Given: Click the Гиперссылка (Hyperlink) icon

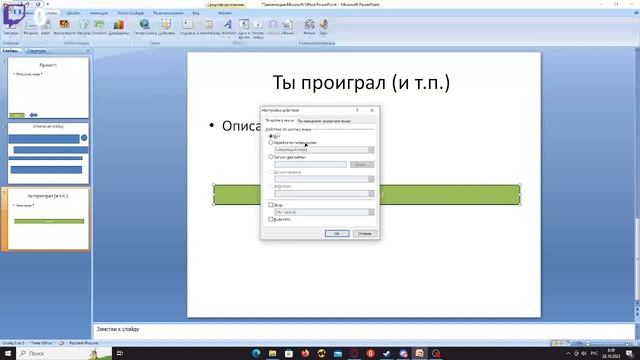Looking at the screenshot, I should tap(145, 27).
